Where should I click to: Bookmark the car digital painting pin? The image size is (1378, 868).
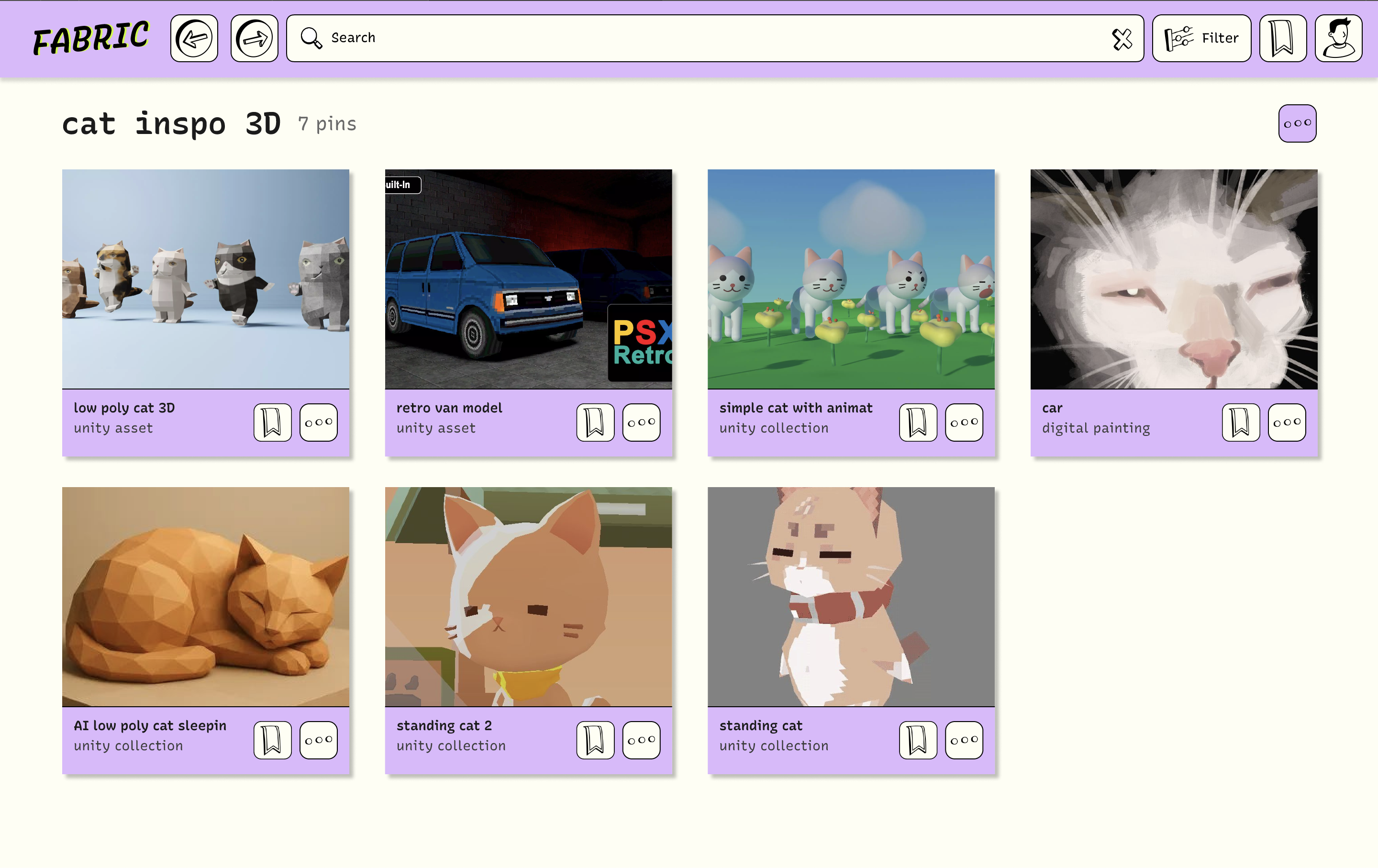coord(1241,422)
